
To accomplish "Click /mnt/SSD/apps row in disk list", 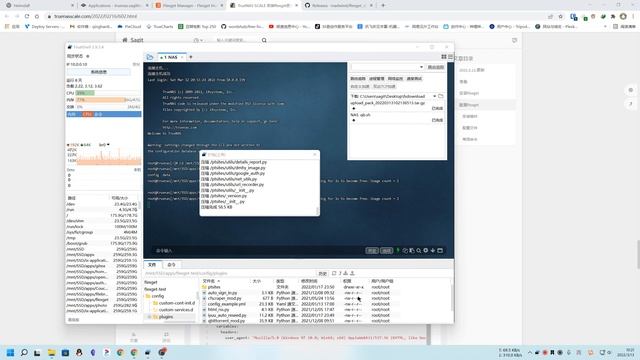I will [x=103, y=255].
